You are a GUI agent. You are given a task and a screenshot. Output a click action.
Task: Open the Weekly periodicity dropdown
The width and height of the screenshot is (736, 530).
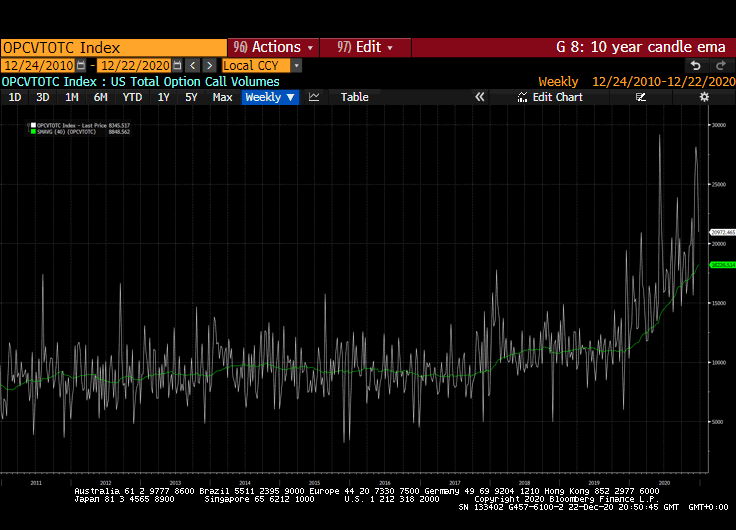pyautogui.click(x=270, y=97)
